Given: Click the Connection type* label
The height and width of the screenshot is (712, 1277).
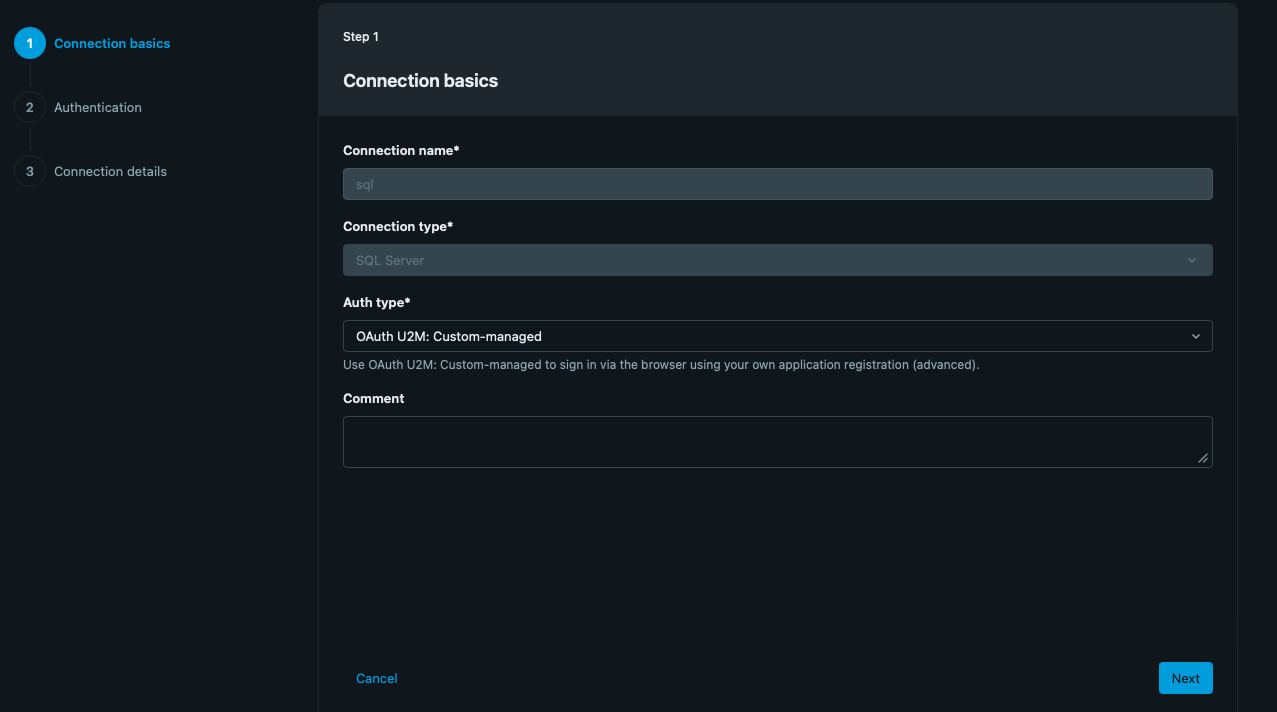Looking at the screenshot, I should pyautogui.click(x=398, y=226).
